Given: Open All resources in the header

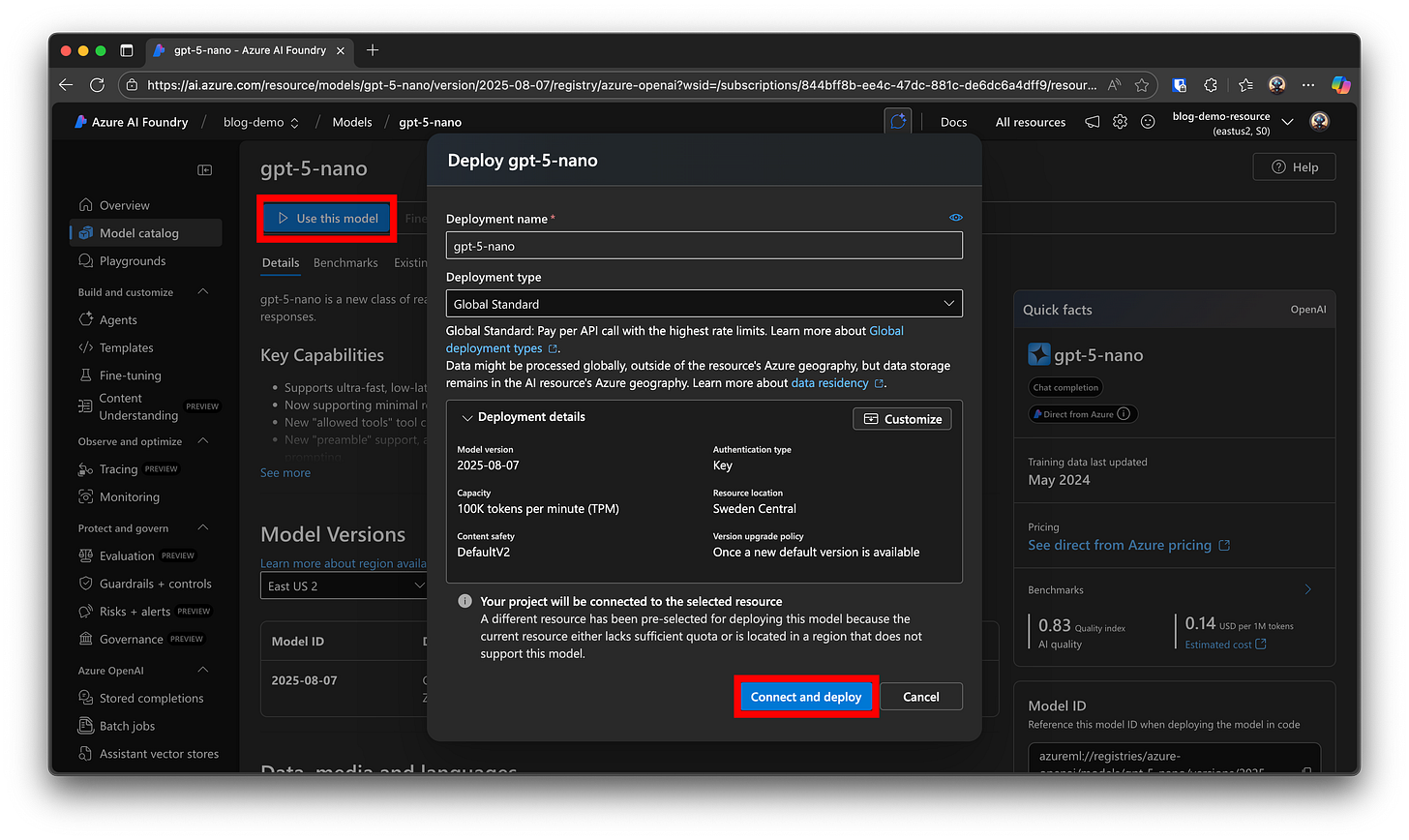Looking at the screenshot, I should (x=1031, y=123).
